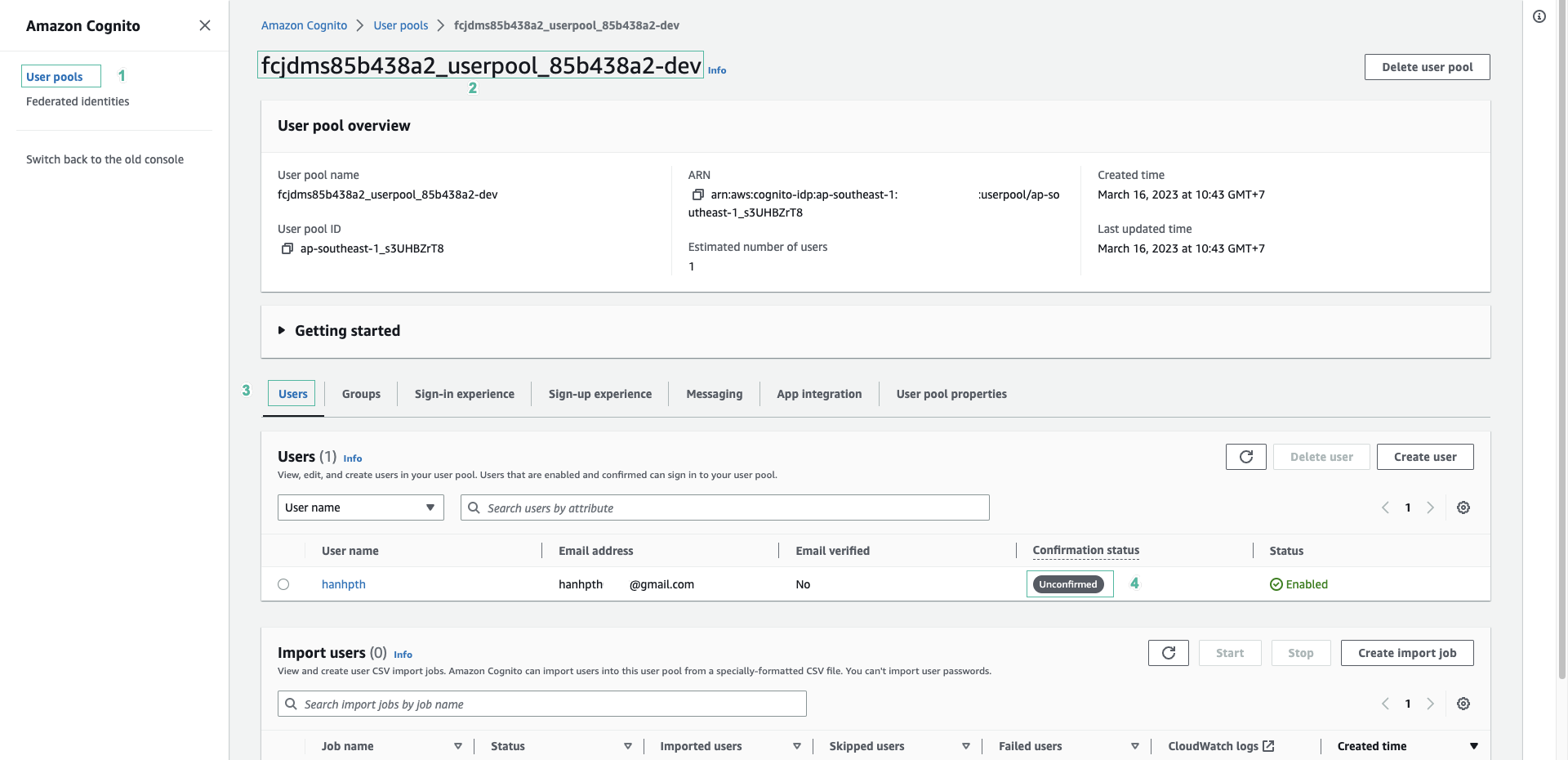Open Users table preferences gear
The width and height of the screenshot is (1568, 760).
pos(1463,507)
